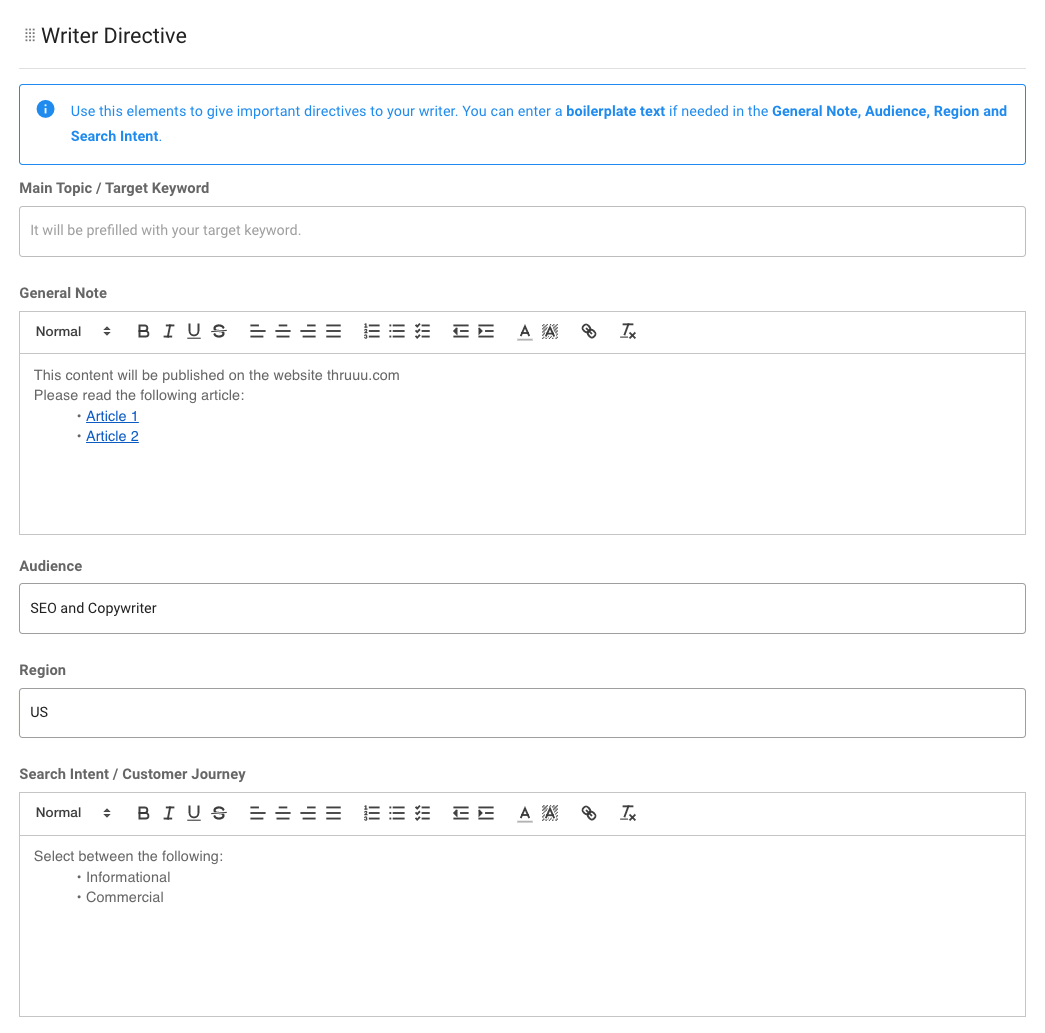The height and width of the screenshot is (1033, 1045).
Task: Insert bullet list in Search Intent editor
Action: (397, 813)
